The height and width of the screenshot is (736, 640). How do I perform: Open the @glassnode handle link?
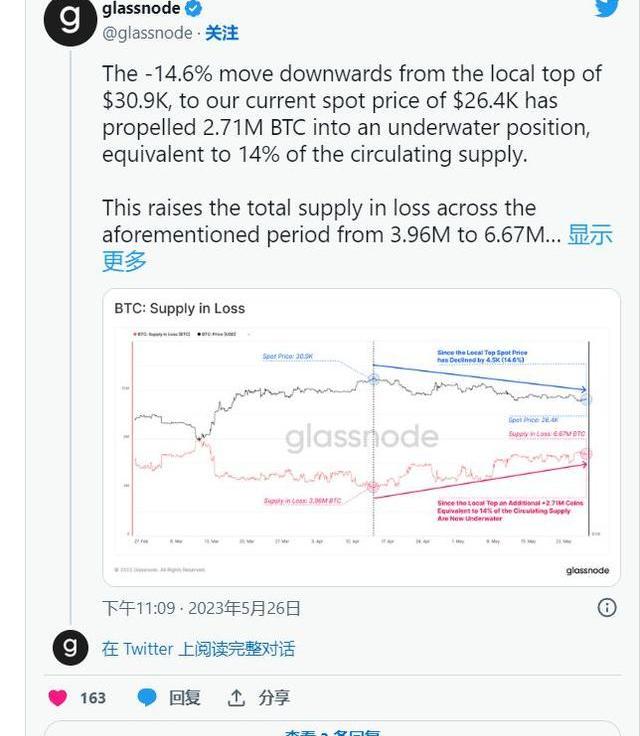point(147,33)
